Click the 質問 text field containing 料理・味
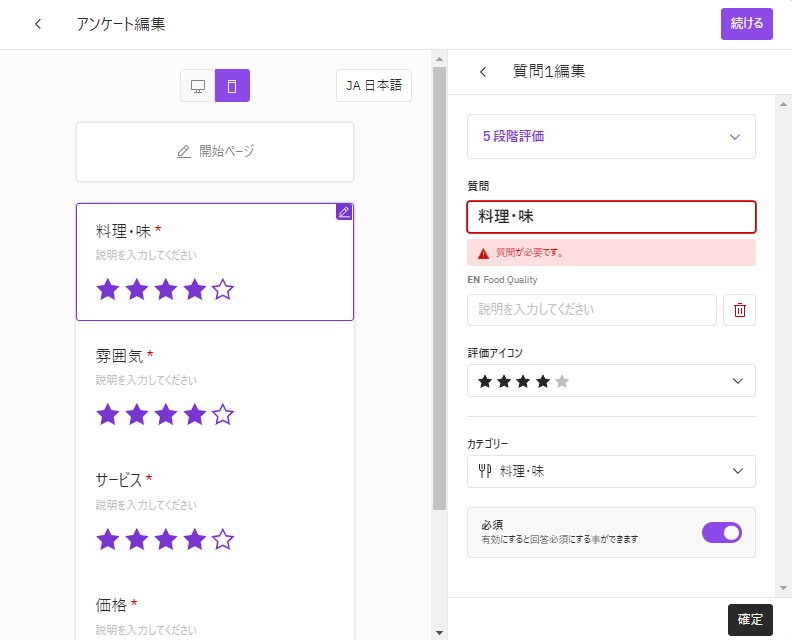 [x=611, y=217]
